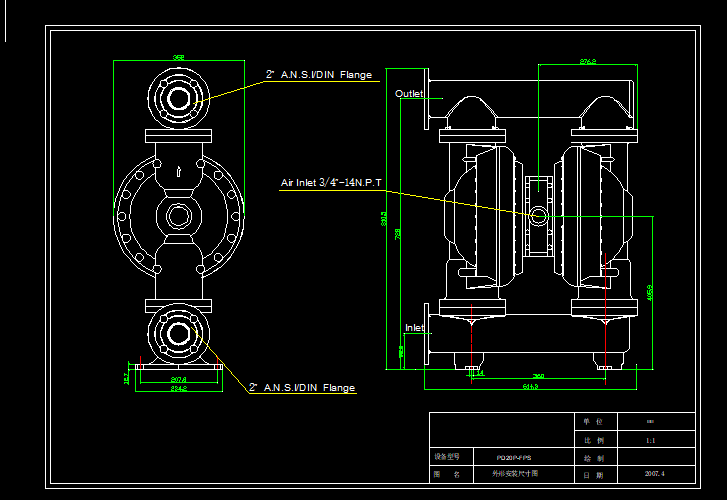Pick the center hub circle of the left view
The width and height of the screenshot is (727, 500).
pos(179,216)
